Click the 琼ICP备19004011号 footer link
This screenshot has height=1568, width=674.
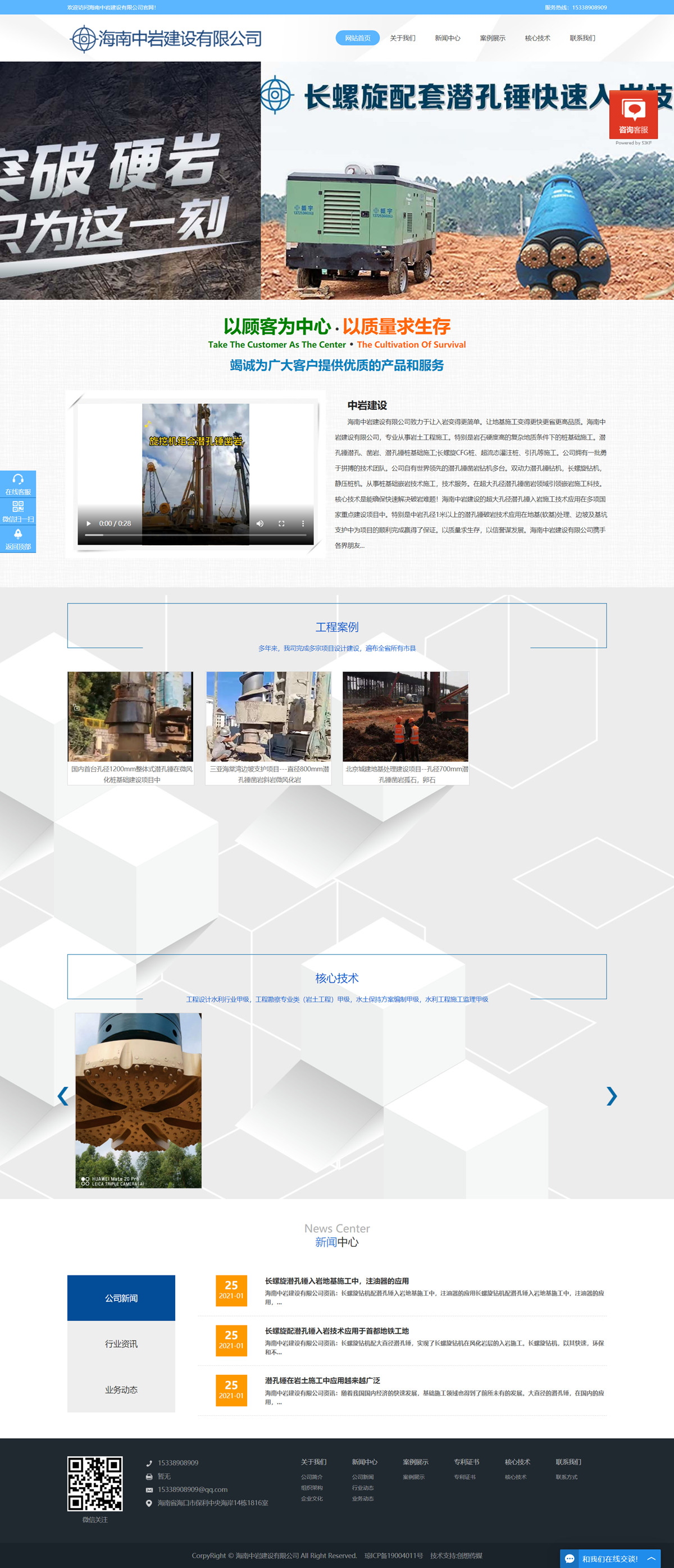[x=393, y=1555]
